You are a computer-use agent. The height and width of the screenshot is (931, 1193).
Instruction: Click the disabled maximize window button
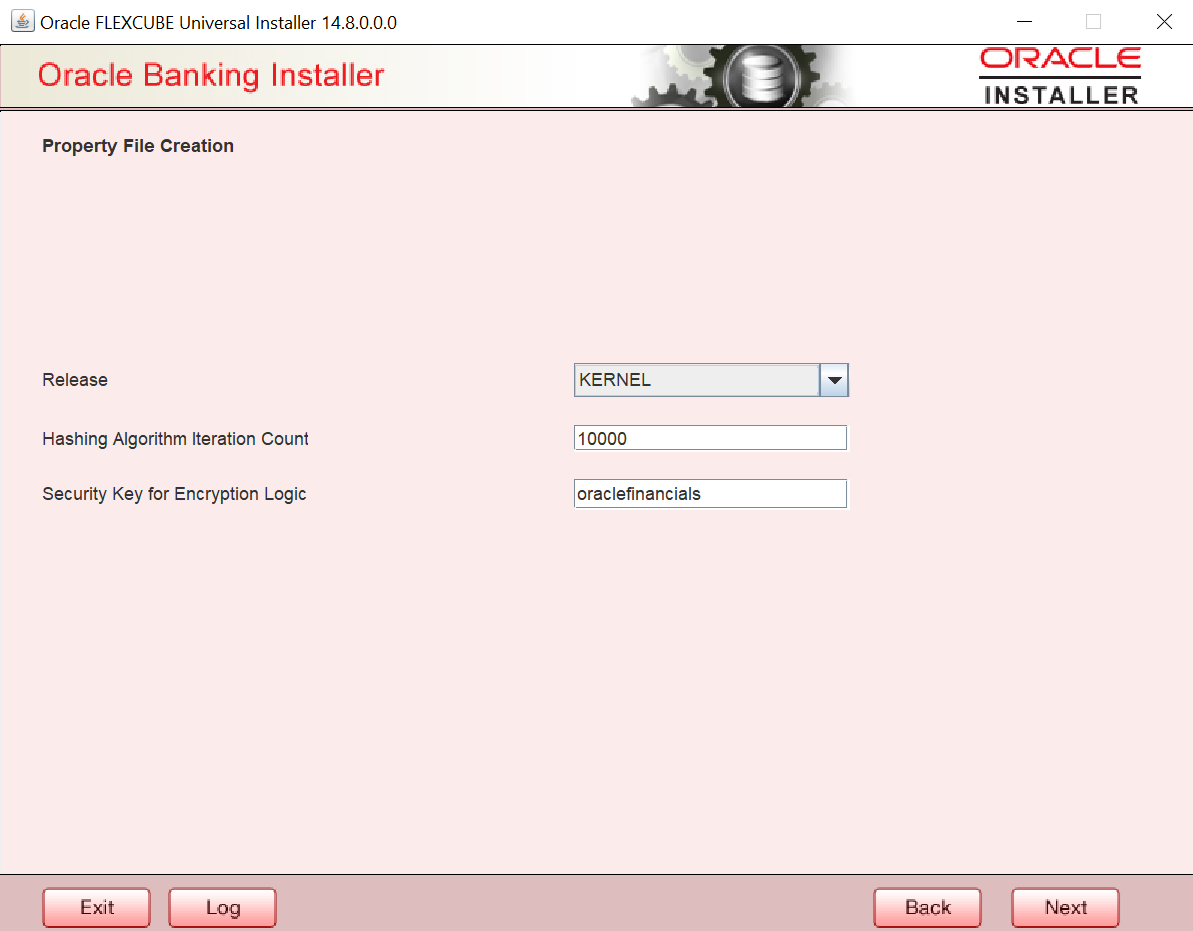(1093, 21)
